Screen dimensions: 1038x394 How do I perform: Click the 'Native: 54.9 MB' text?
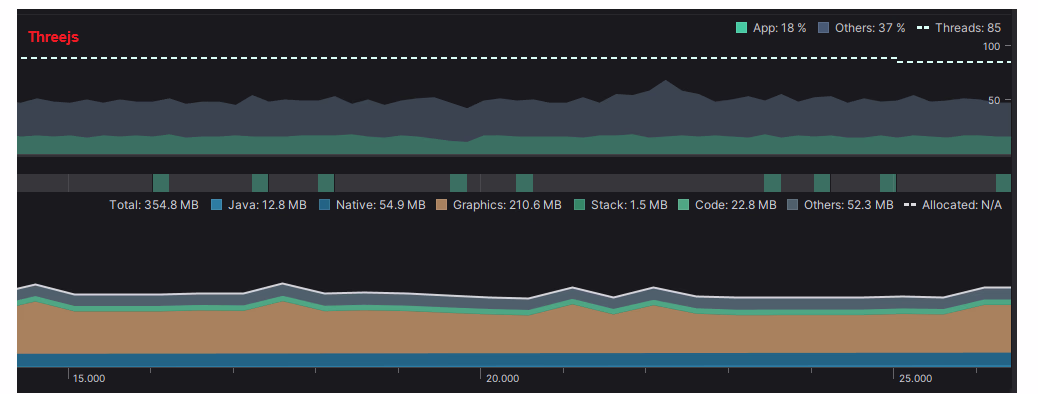click(381, 205)
